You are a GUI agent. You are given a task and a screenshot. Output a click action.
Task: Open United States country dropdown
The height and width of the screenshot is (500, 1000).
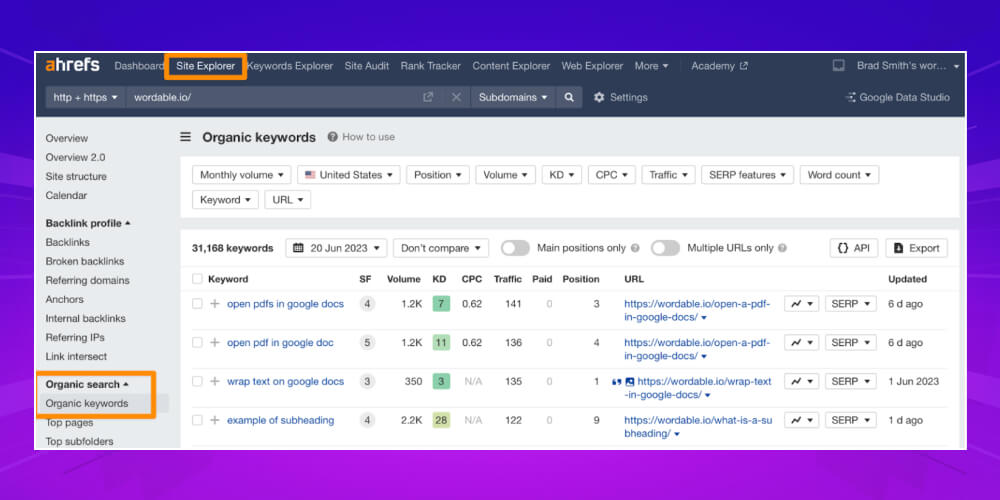pos(349,175)
